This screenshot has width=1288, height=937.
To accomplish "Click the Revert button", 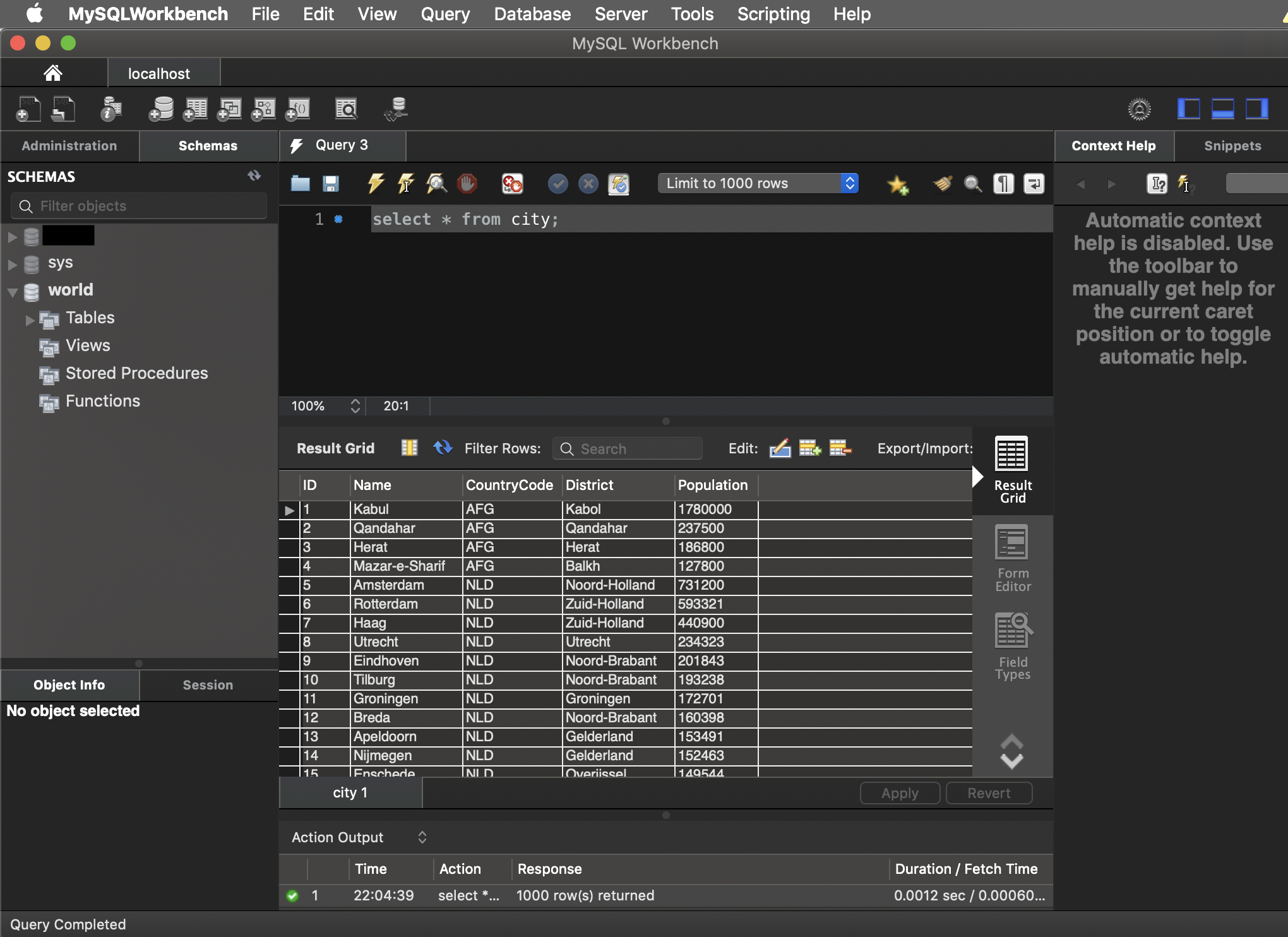I will (x=988, y=793).
